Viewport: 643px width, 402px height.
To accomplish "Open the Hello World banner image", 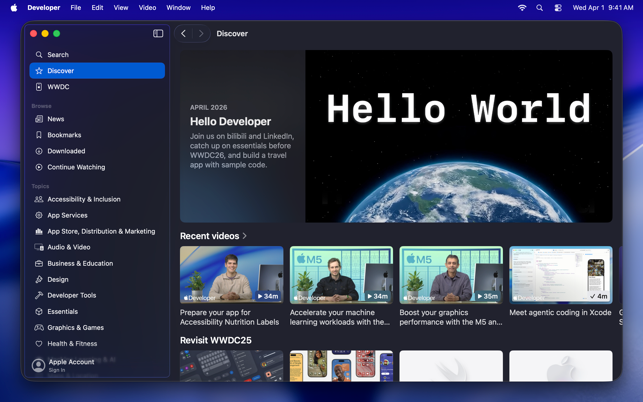I will [459, 136].
